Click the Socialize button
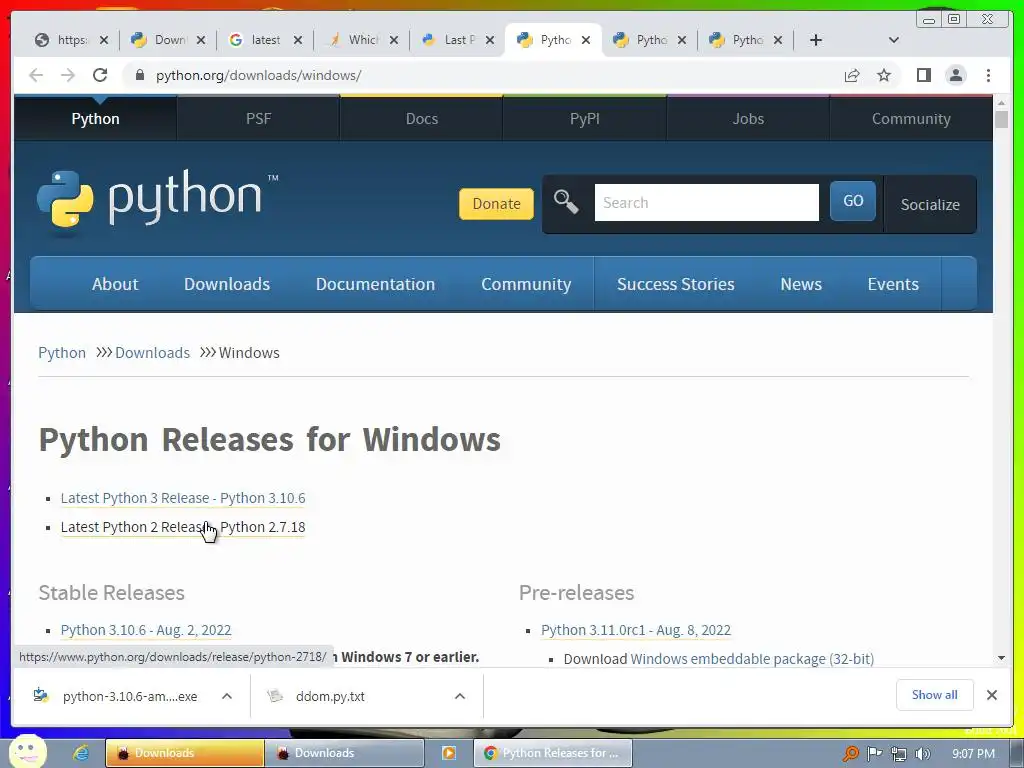This screenshot has width=1024, height=768. tap(930, 204)
